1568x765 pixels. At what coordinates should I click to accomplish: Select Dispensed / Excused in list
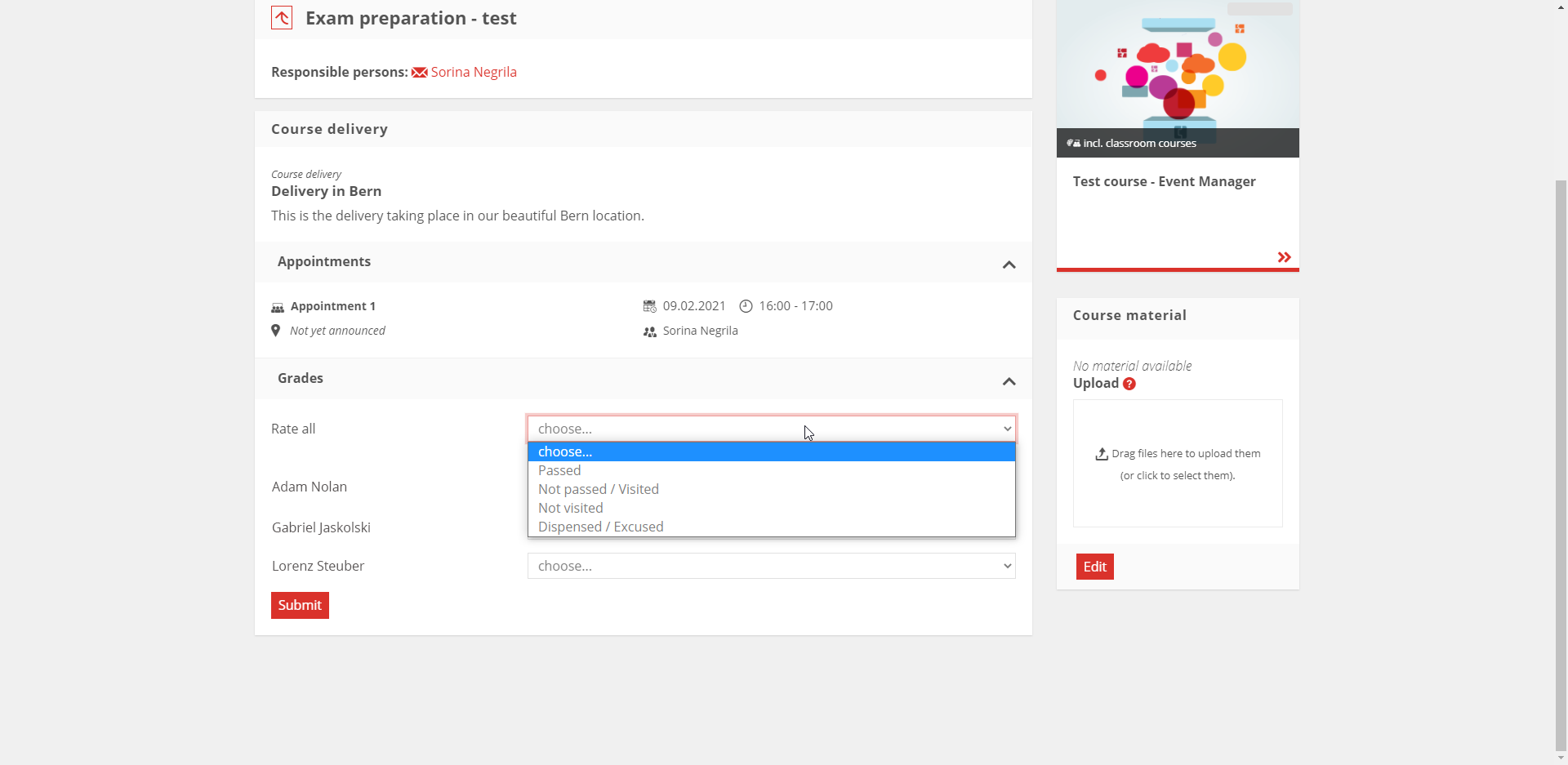[x=600, y=527]
